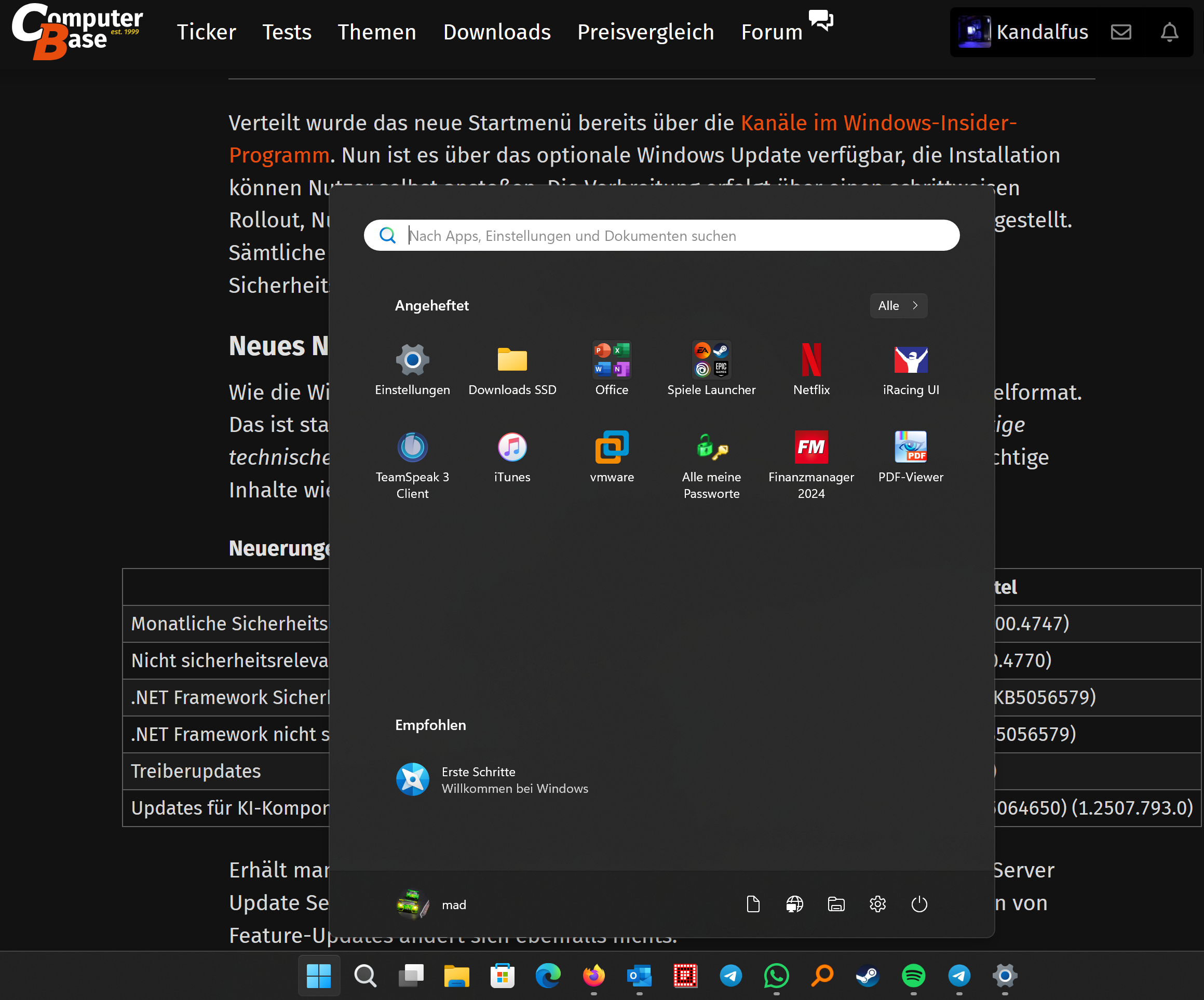Follow the Kanäle im Windows-Insider-Programm link
This screenshot has width=1204, height=1000.
[x=878, y=123]
